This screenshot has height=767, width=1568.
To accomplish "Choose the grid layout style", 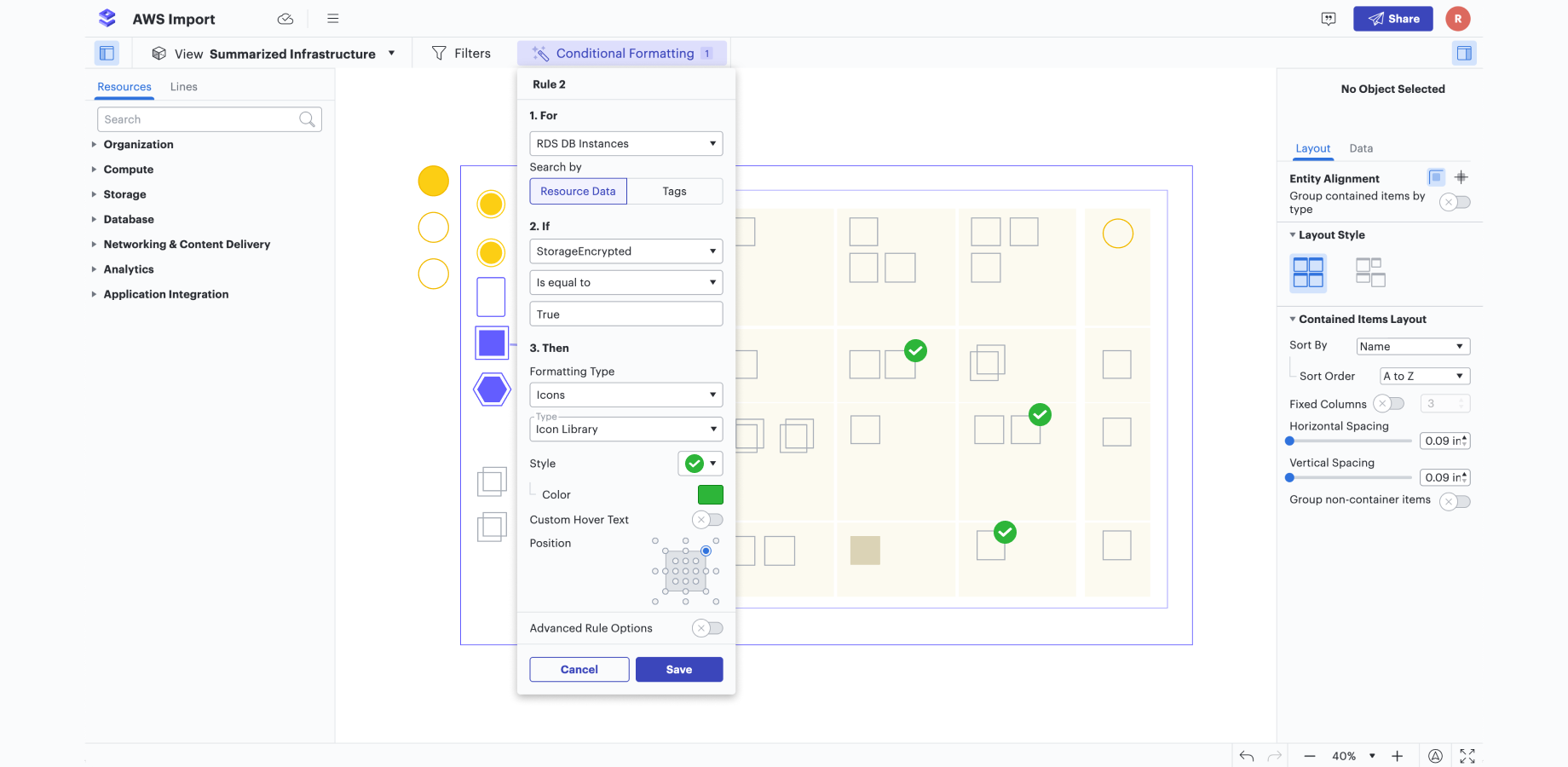I will coord(1308,273).
